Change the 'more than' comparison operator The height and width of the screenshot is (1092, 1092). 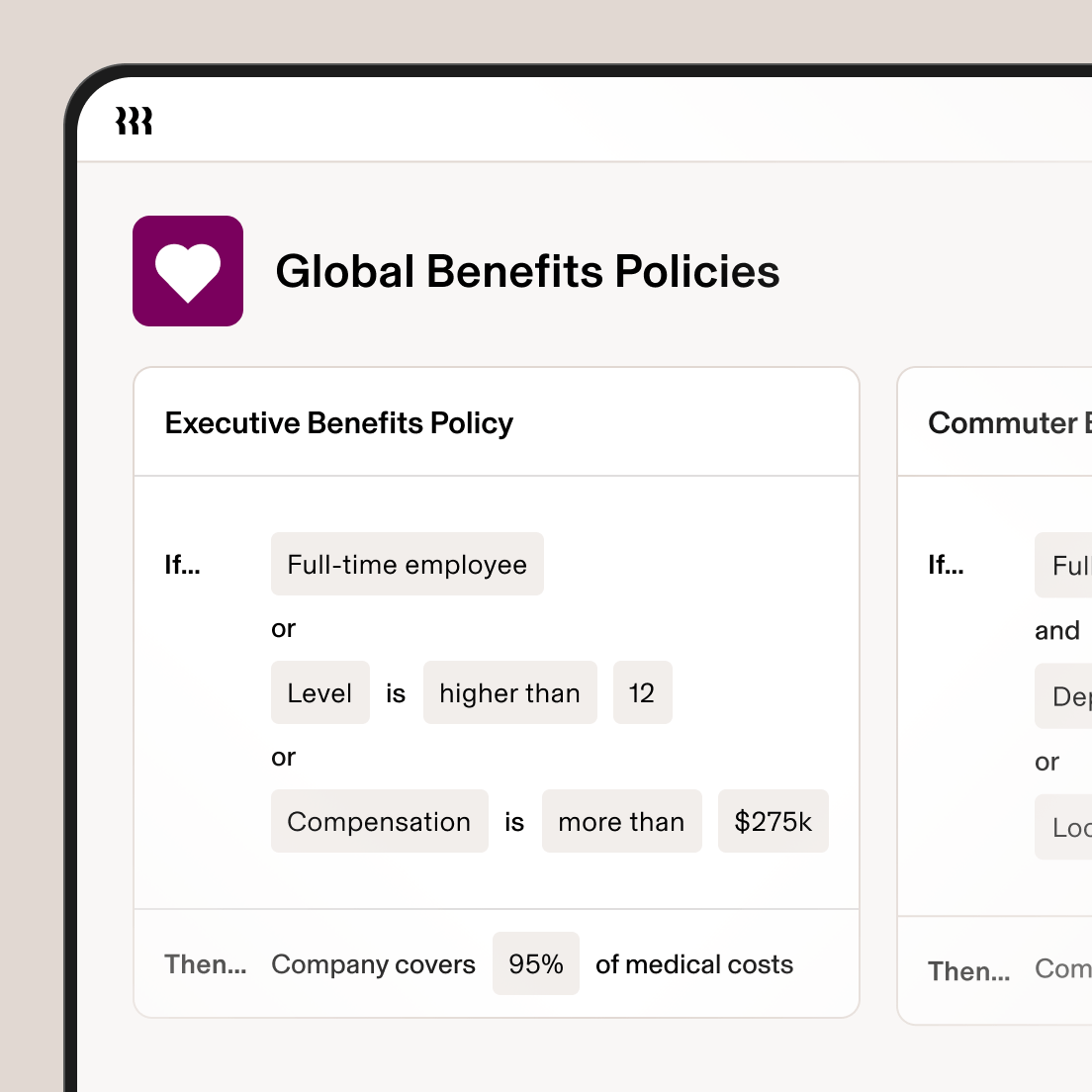tap(621, 821)
